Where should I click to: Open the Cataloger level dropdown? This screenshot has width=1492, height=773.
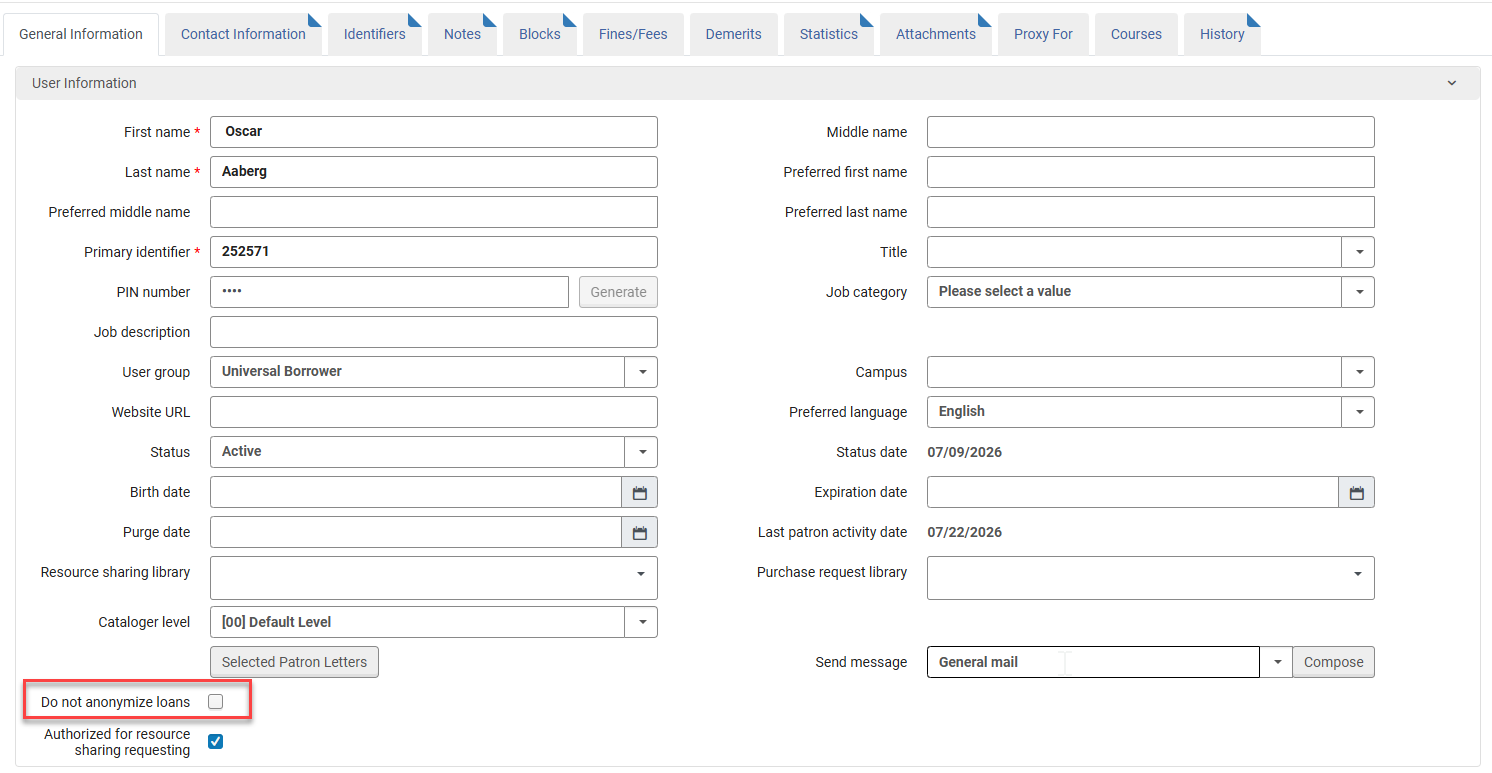coord(642,622)
